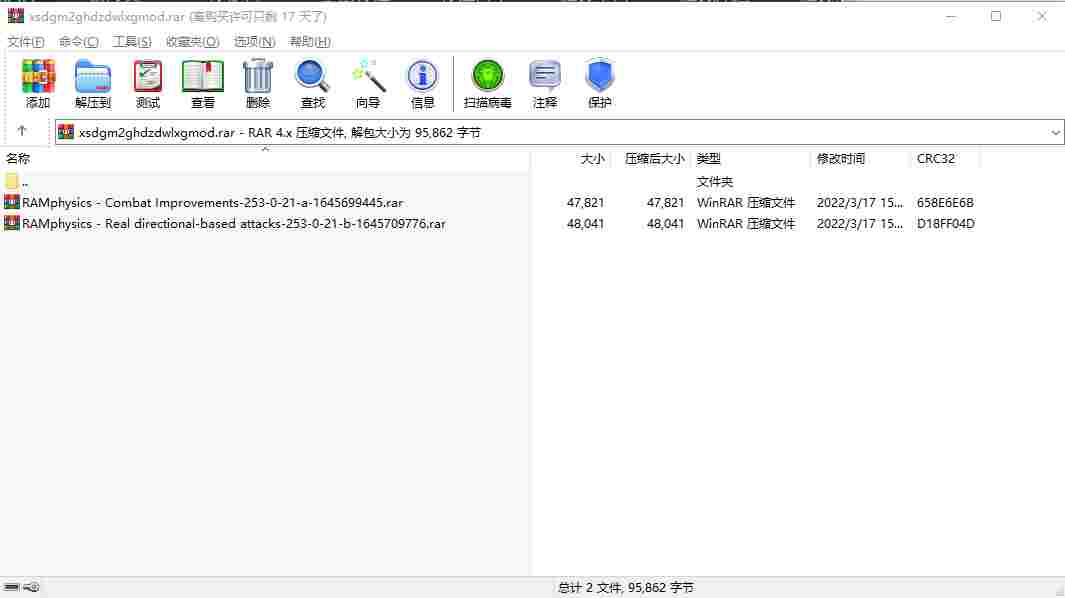The height and width of the screenshot is (598, 1065).
Task: Click the 删除 (Delete) trash icon
Action: tap(257, 76)
